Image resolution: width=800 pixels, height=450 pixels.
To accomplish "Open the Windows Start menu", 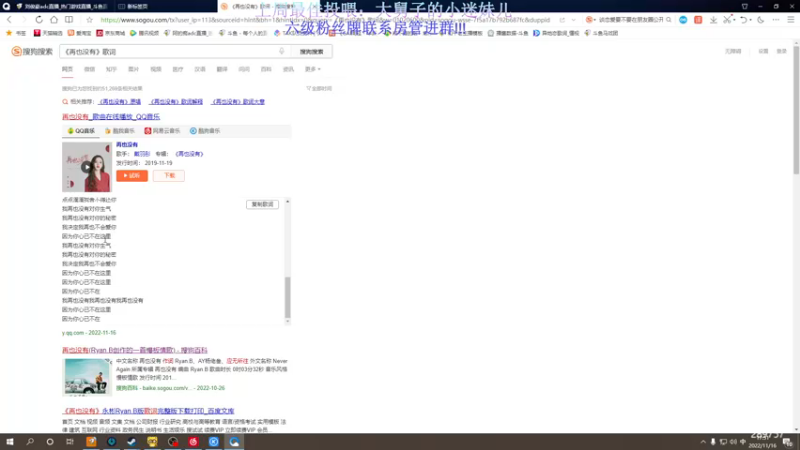I will tap(10, 442).
